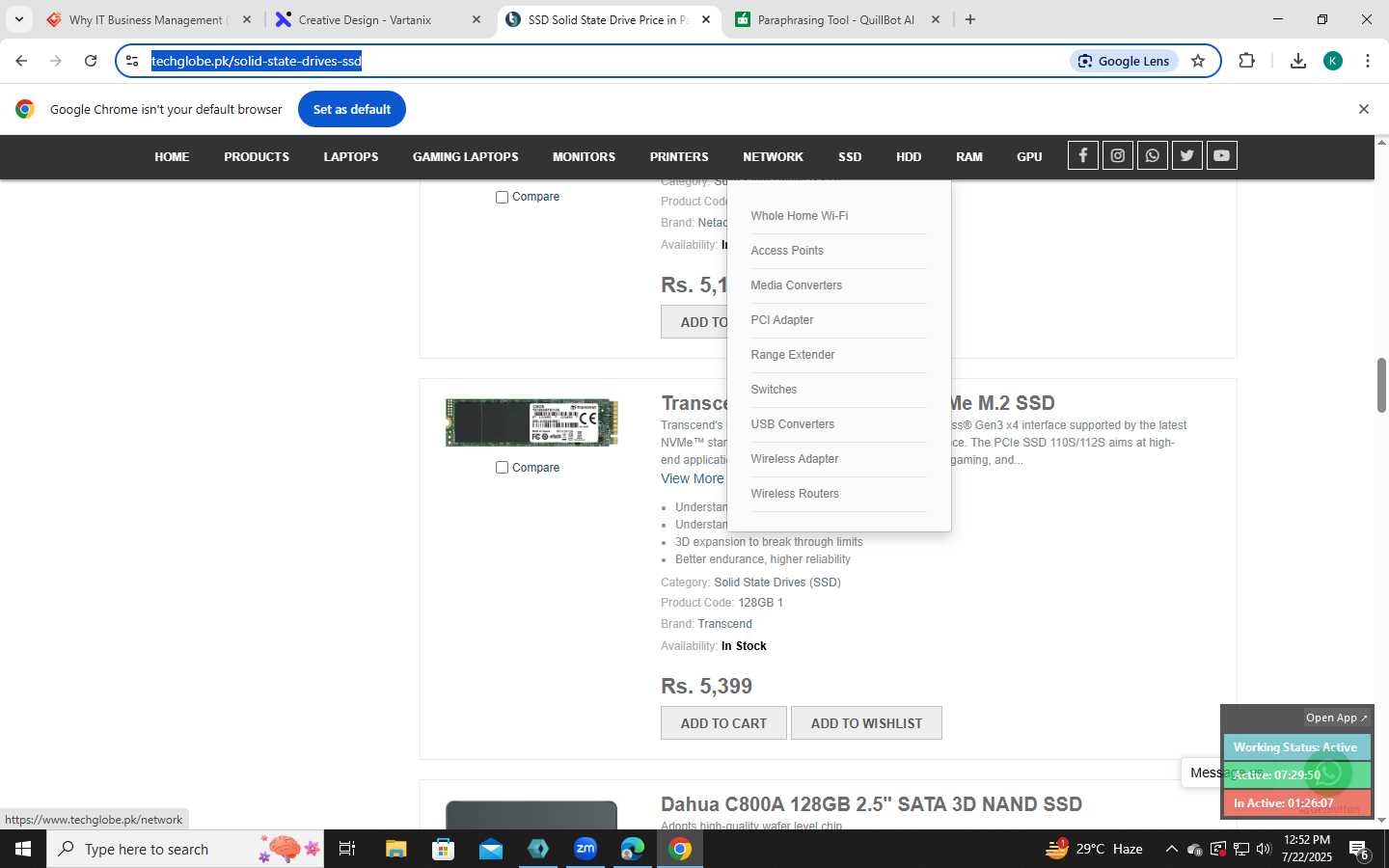This screenshot has width=1389, height=868.
Task: Click the floating WhatsApp chat bubble
Action: point(1329,773)
